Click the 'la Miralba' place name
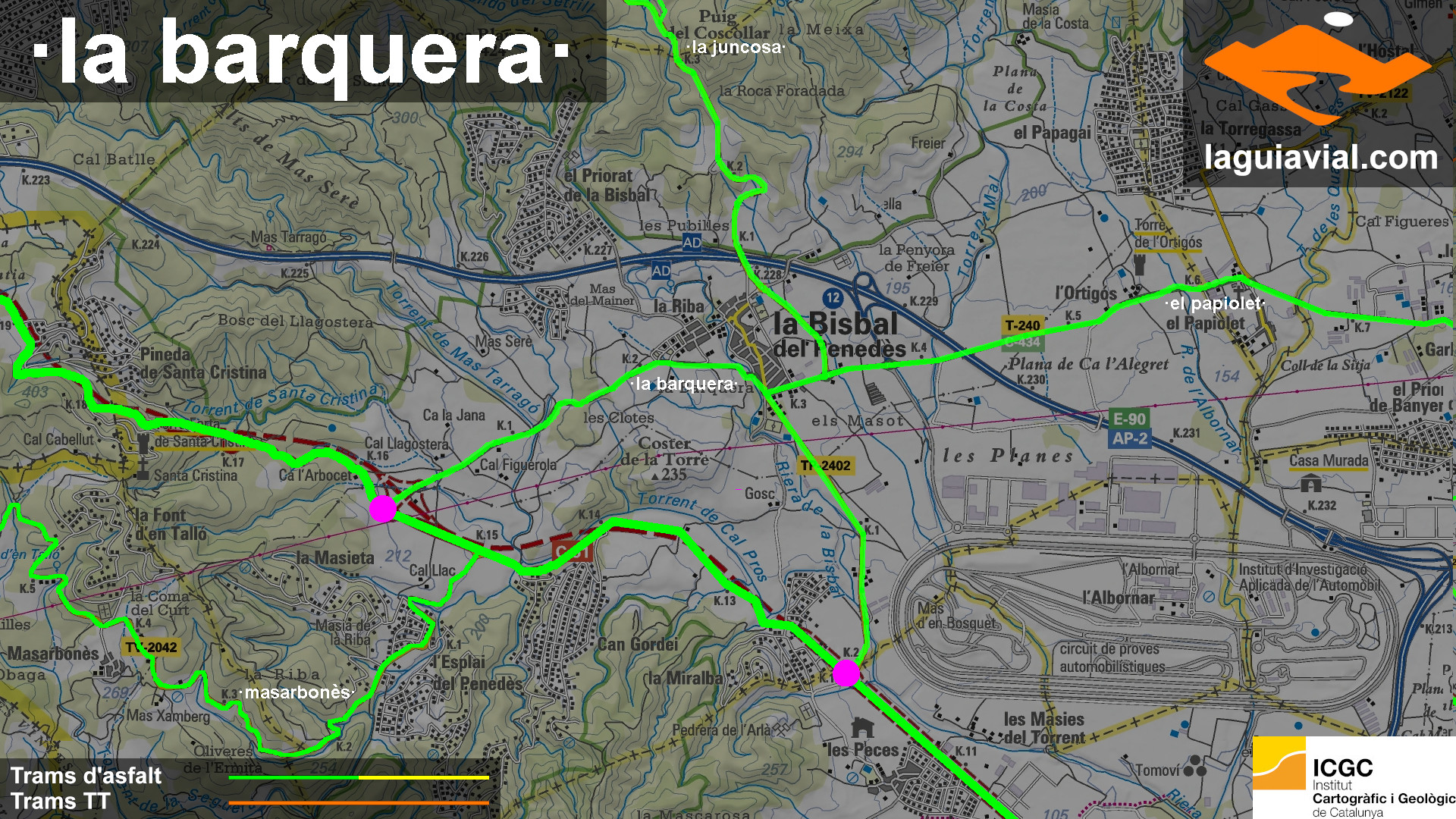The width and height of the screenshot is (1456, 819). coord(684,678)
